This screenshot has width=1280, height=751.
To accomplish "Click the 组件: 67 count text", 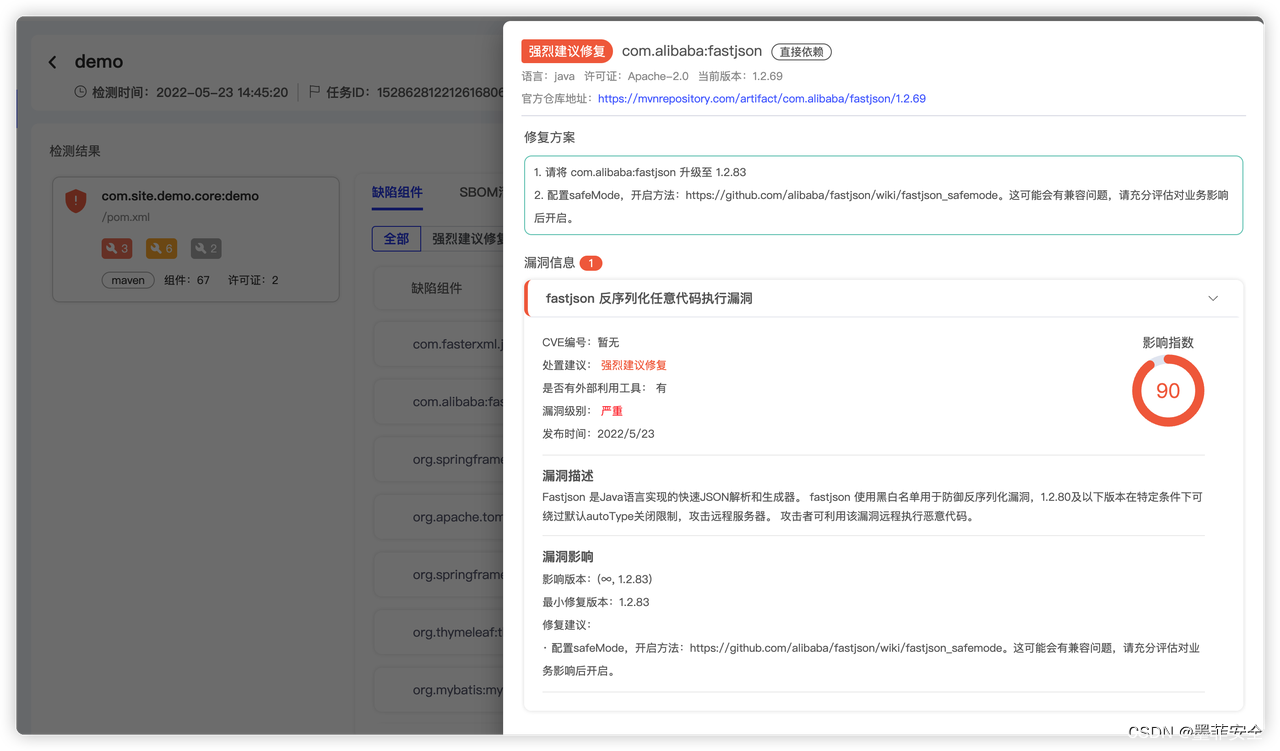I will [187, 280].
